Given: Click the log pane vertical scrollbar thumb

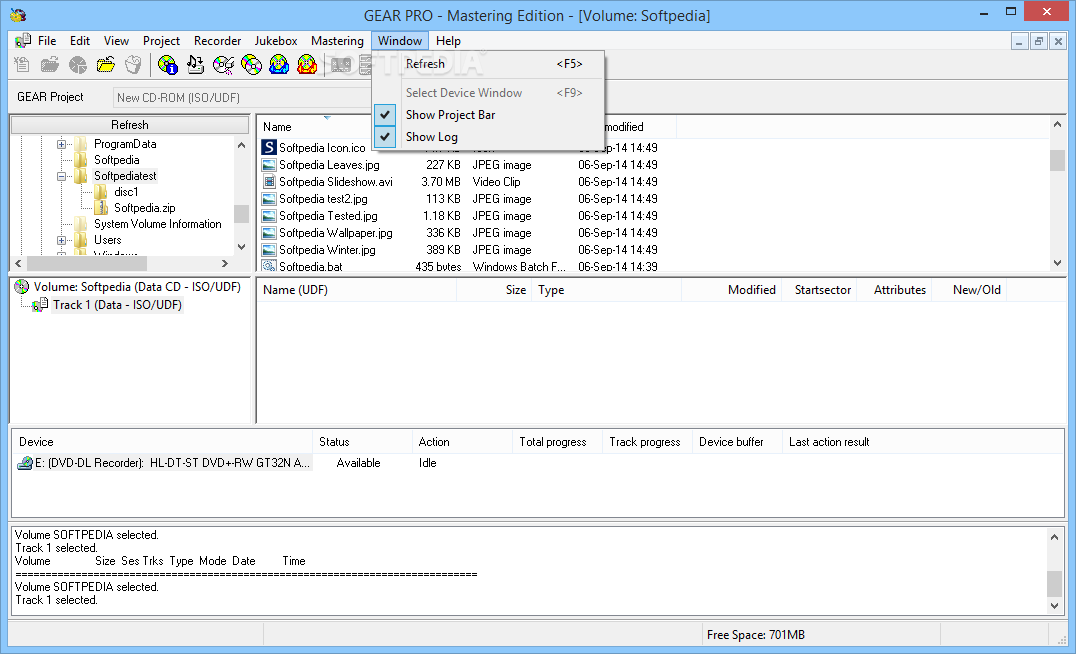Looking at the screenshot, I should click(x=1054, y=584).
